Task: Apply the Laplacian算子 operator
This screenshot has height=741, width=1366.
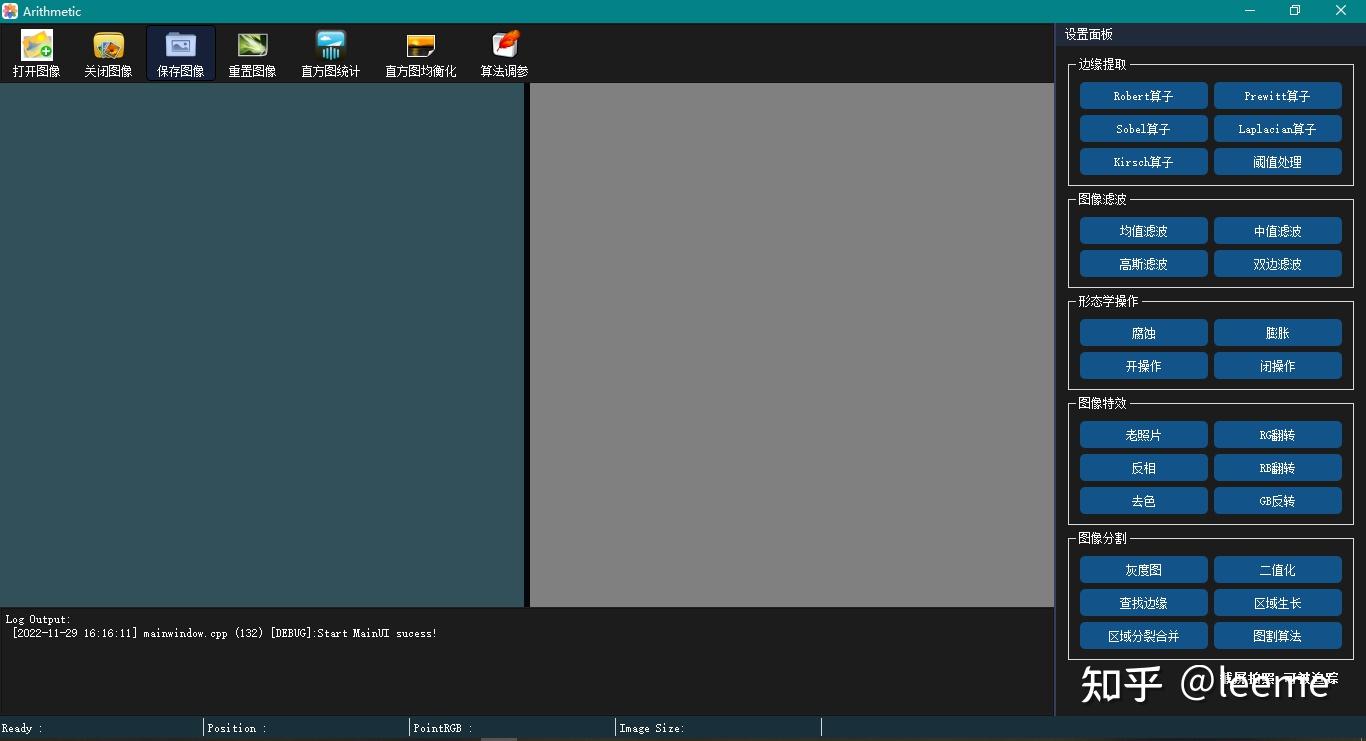Action: pyautogui.click(x=1278, y=128)
